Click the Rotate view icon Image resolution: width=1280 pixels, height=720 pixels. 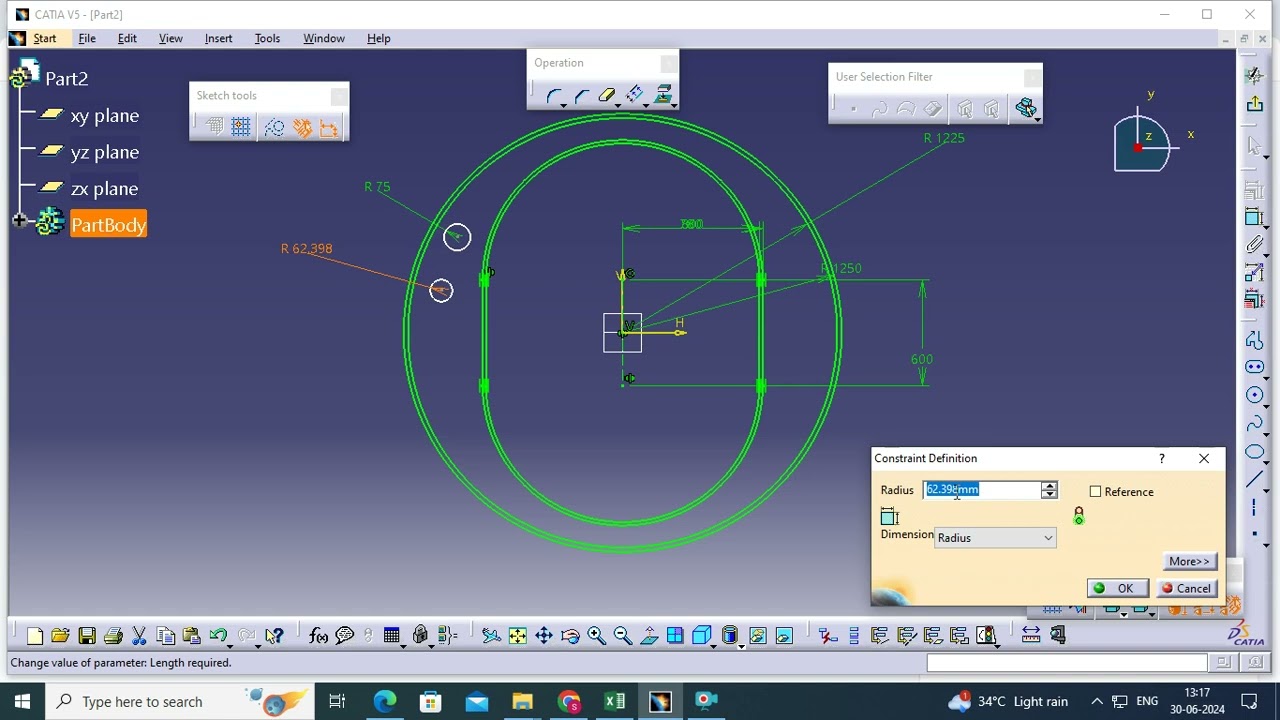(x=570, y=636)
